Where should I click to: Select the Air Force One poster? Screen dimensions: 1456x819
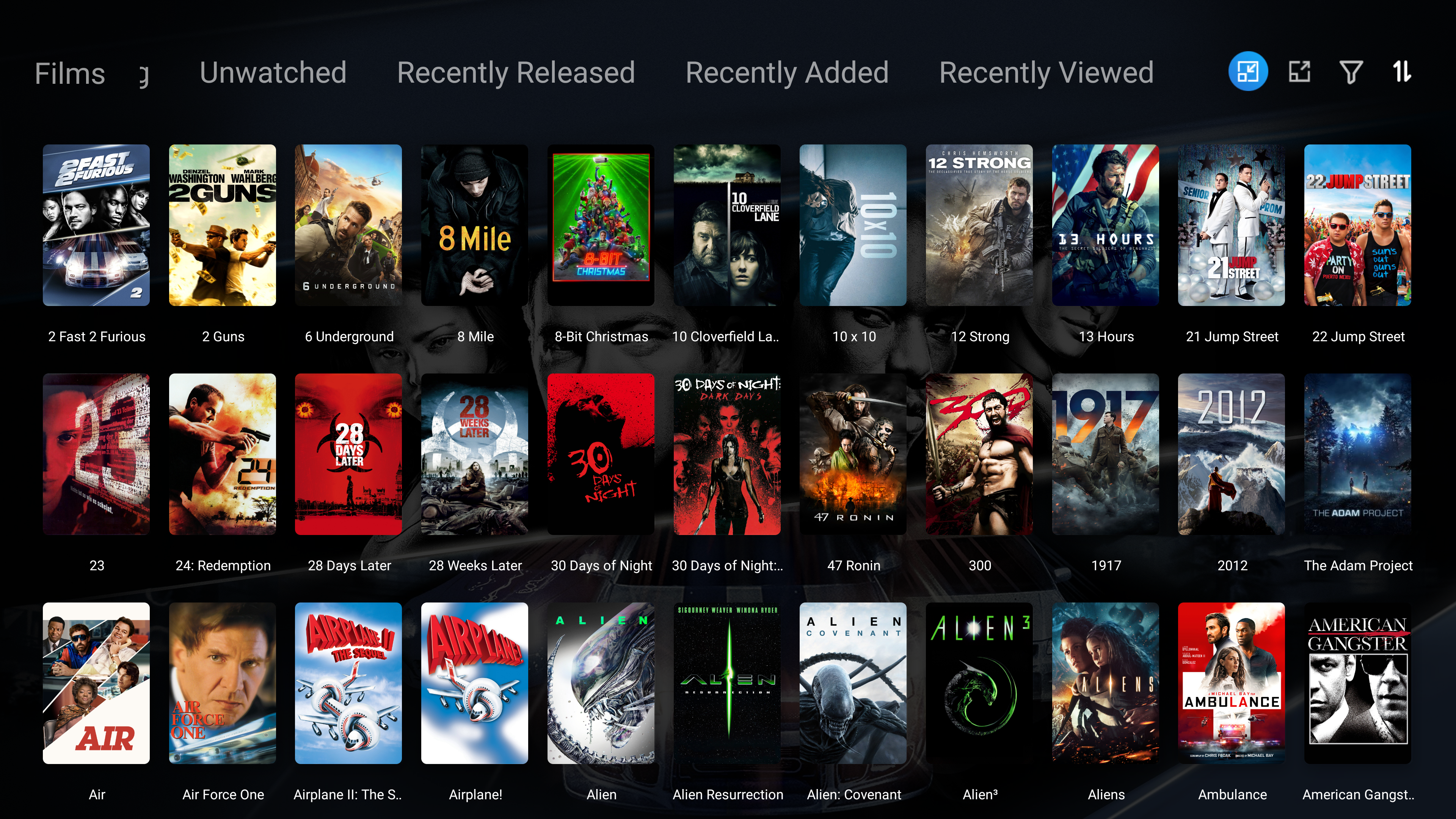tap(223, 683)
